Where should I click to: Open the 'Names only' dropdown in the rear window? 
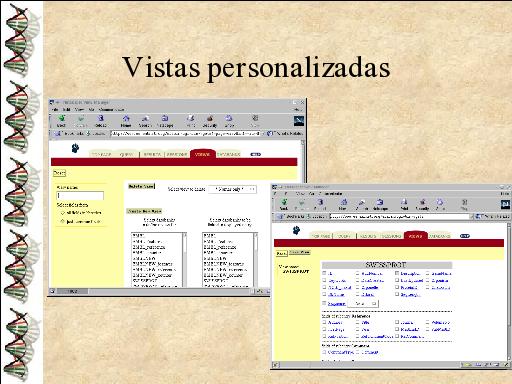click(x=233, y=189)
